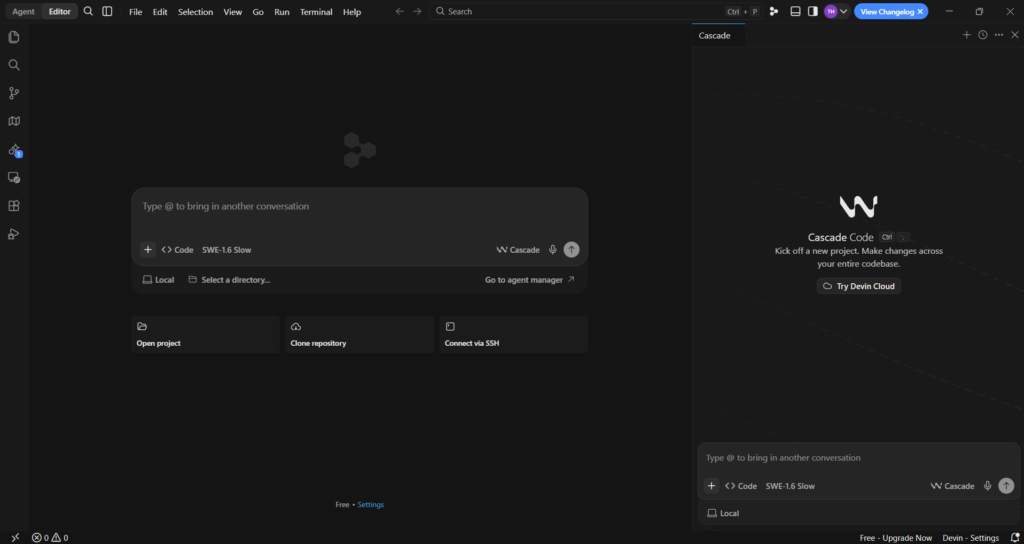The height and width of the screenshot is (544, 1024).
Task: Open Run and Debug icon in sidebar
Action: click(14, 234)
